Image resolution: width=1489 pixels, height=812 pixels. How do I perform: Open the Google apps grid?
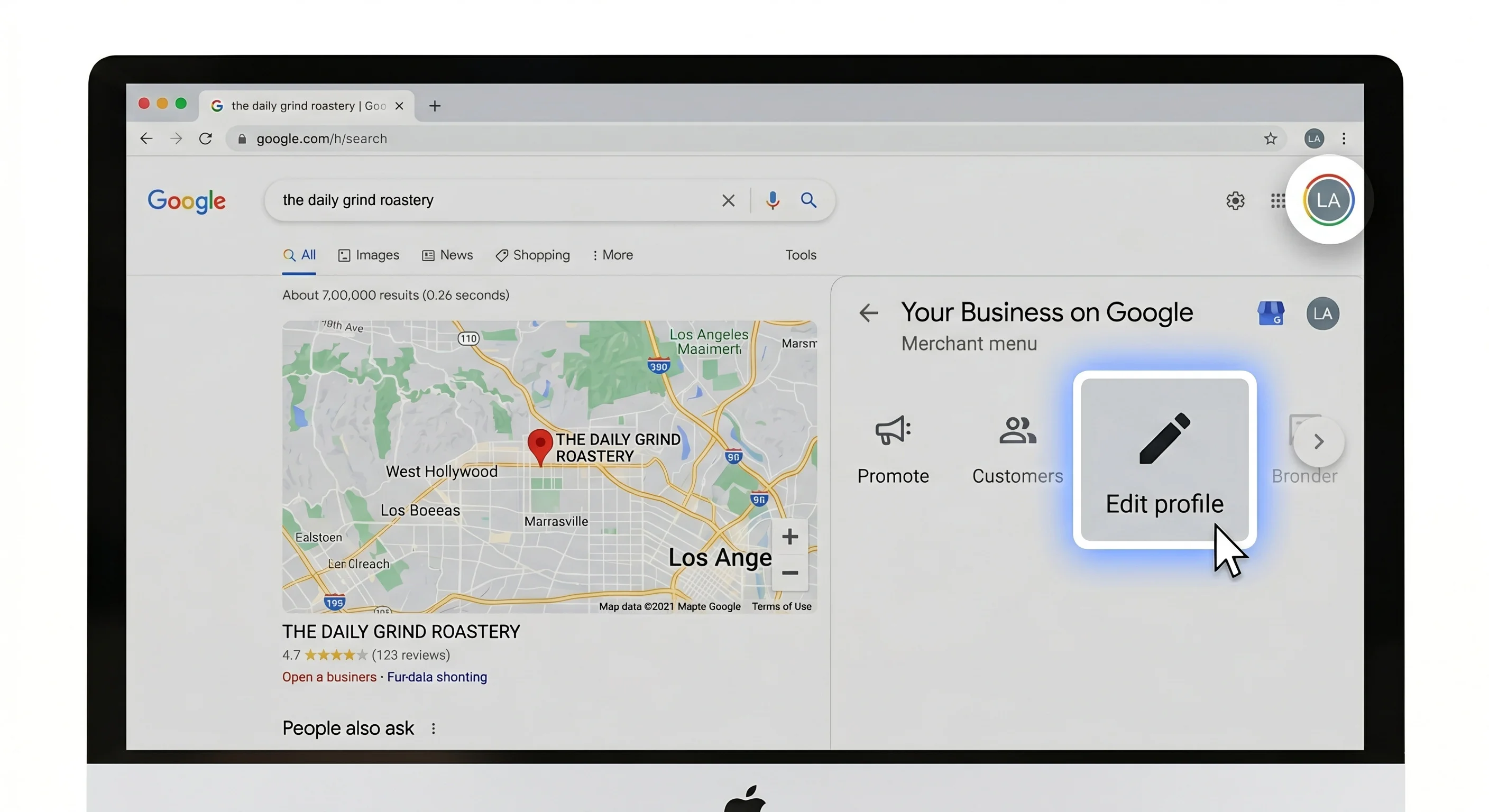click(1277, 200)
